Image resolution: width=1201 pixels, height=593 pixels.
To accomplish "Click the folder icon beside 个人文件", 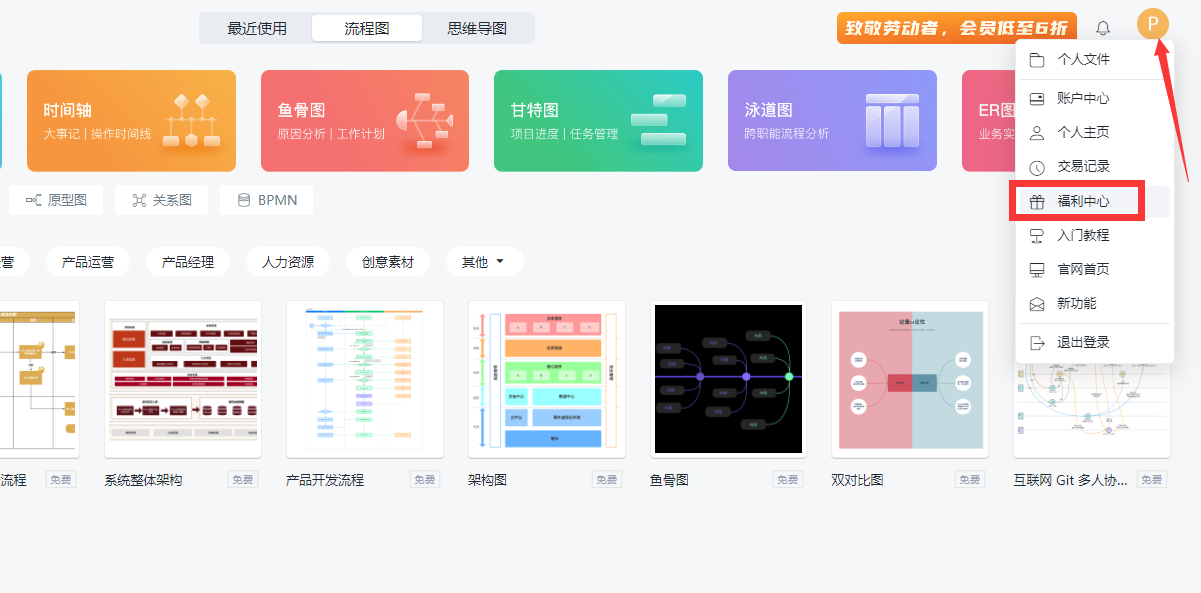I will tap(1037, 60).
